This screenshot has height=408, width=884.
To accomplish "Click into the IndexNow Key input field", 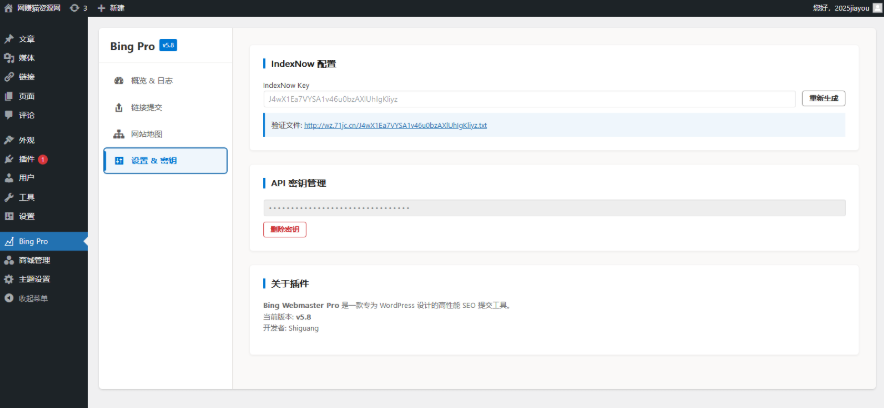I will click(x=528, y=99).
